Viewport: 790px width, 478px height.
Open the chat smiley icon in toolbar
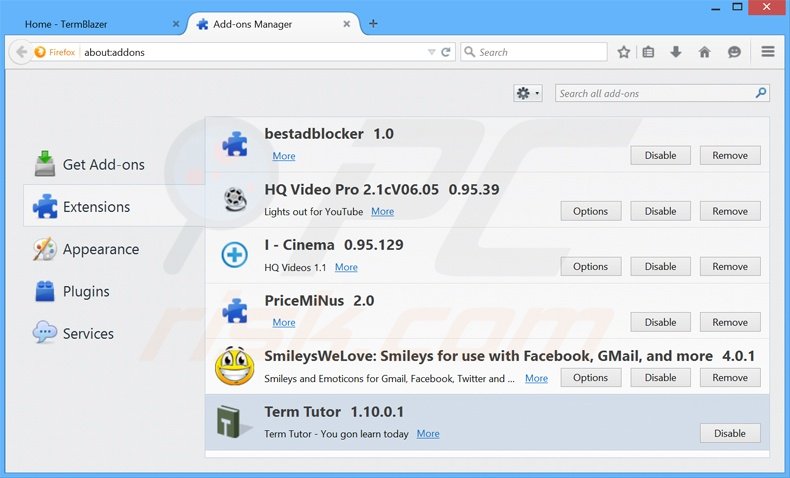pos(734,52)
